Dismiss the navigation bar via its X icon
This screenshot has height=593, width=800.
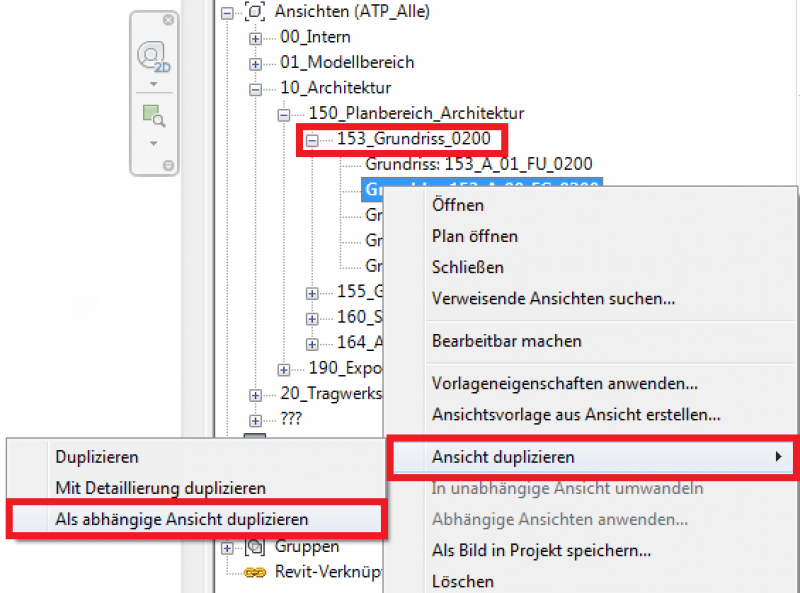pos(168,20)
